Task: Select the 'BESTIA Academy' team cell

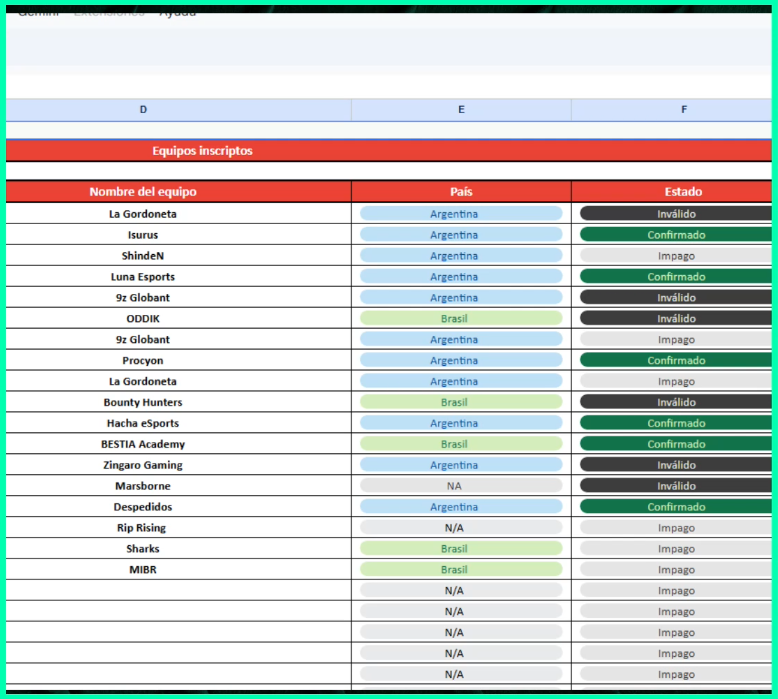Action: (x=179, y=444)
